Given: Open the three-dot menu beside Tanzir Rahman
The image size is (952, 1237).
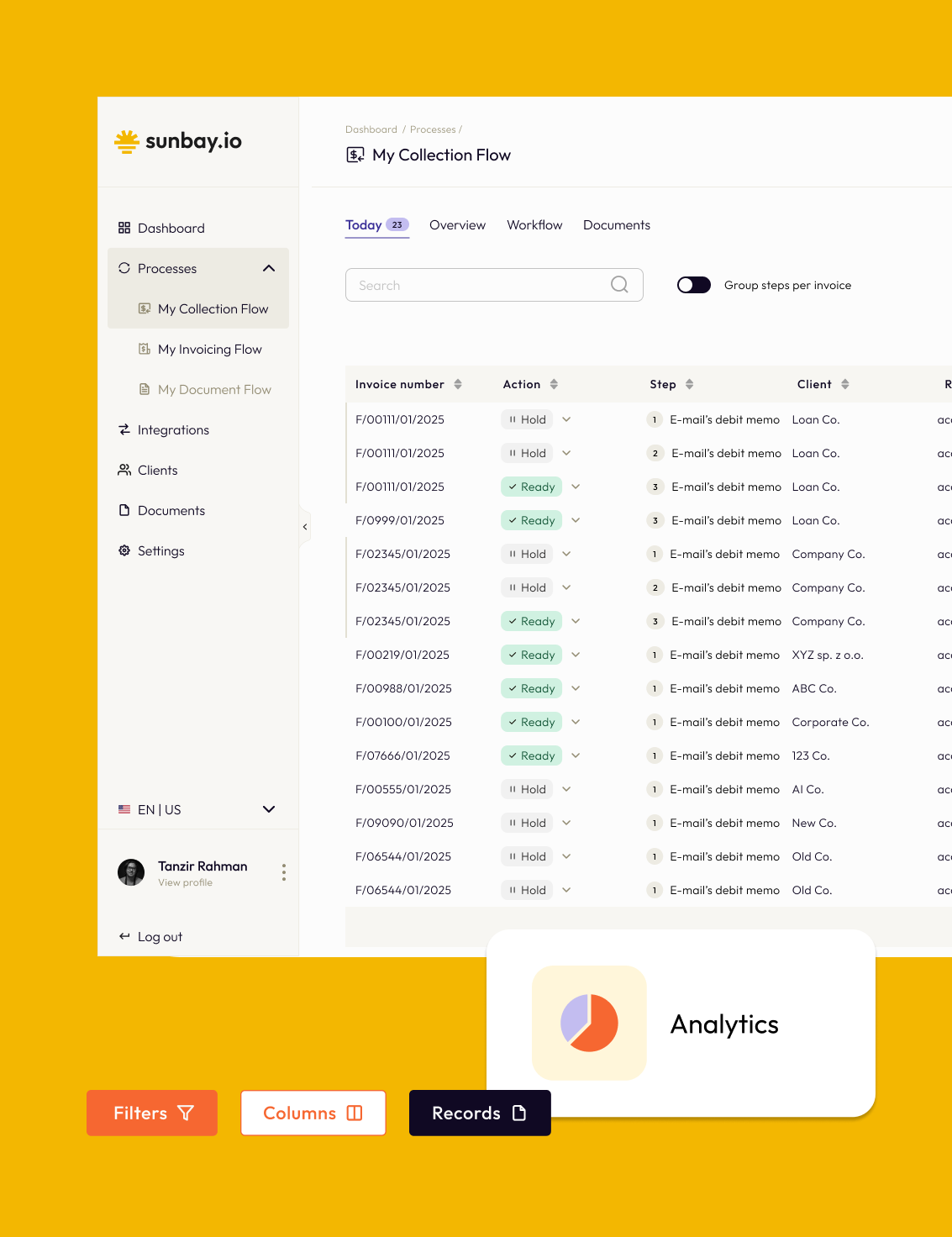Looking at the screenshot, I should point(284,872).
